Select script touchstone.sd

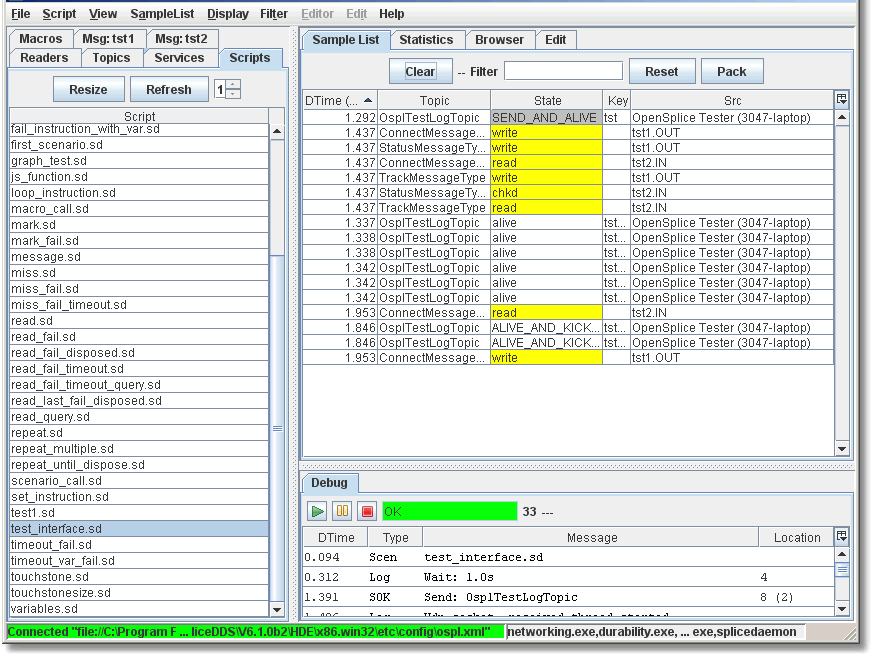pos(139,577)
